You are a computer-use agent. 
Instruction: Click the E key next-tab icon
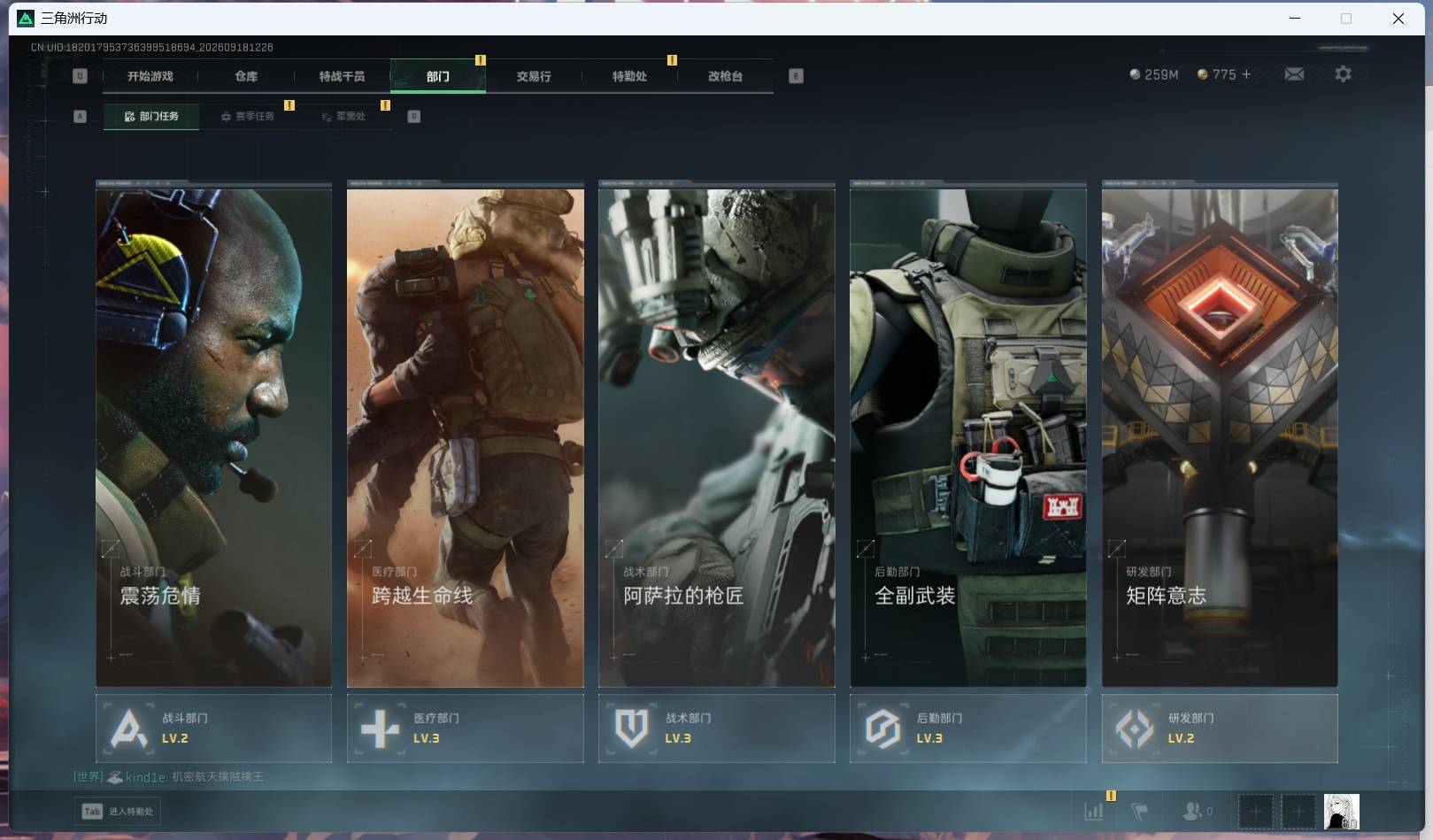(x=796, y=76)
